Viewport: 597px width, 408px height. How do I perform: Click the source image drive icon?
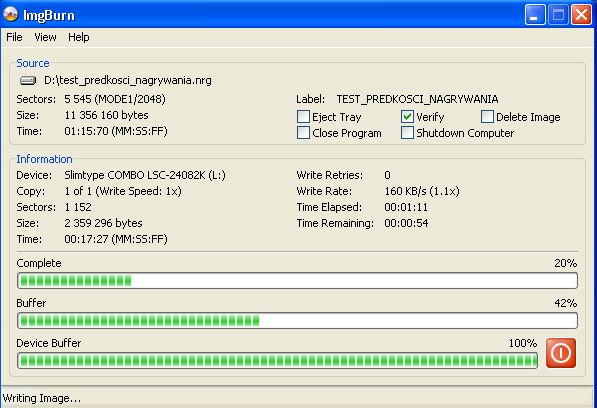[28, 80]
